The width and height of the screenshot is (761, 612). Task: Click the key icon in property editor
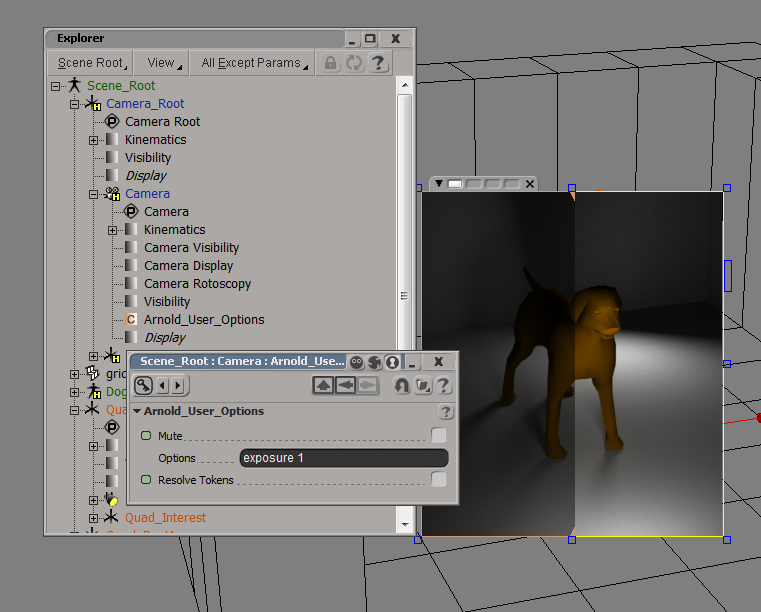[x=144, y=385]
